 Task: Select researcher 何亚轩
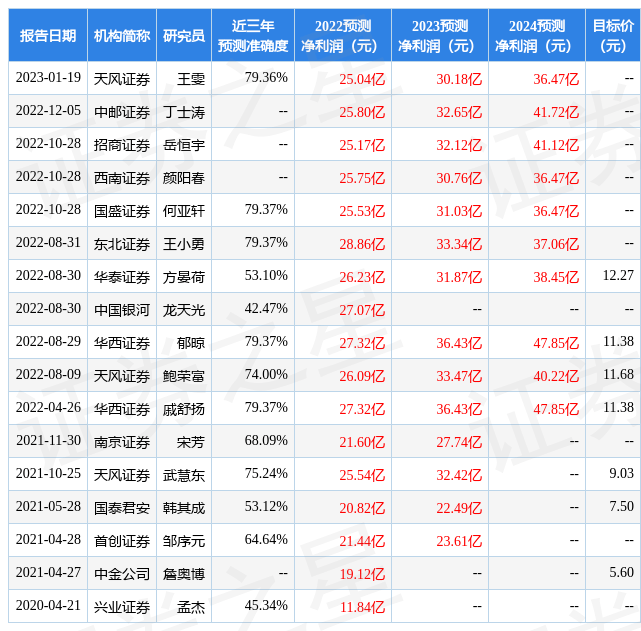(x=184, y=211)
